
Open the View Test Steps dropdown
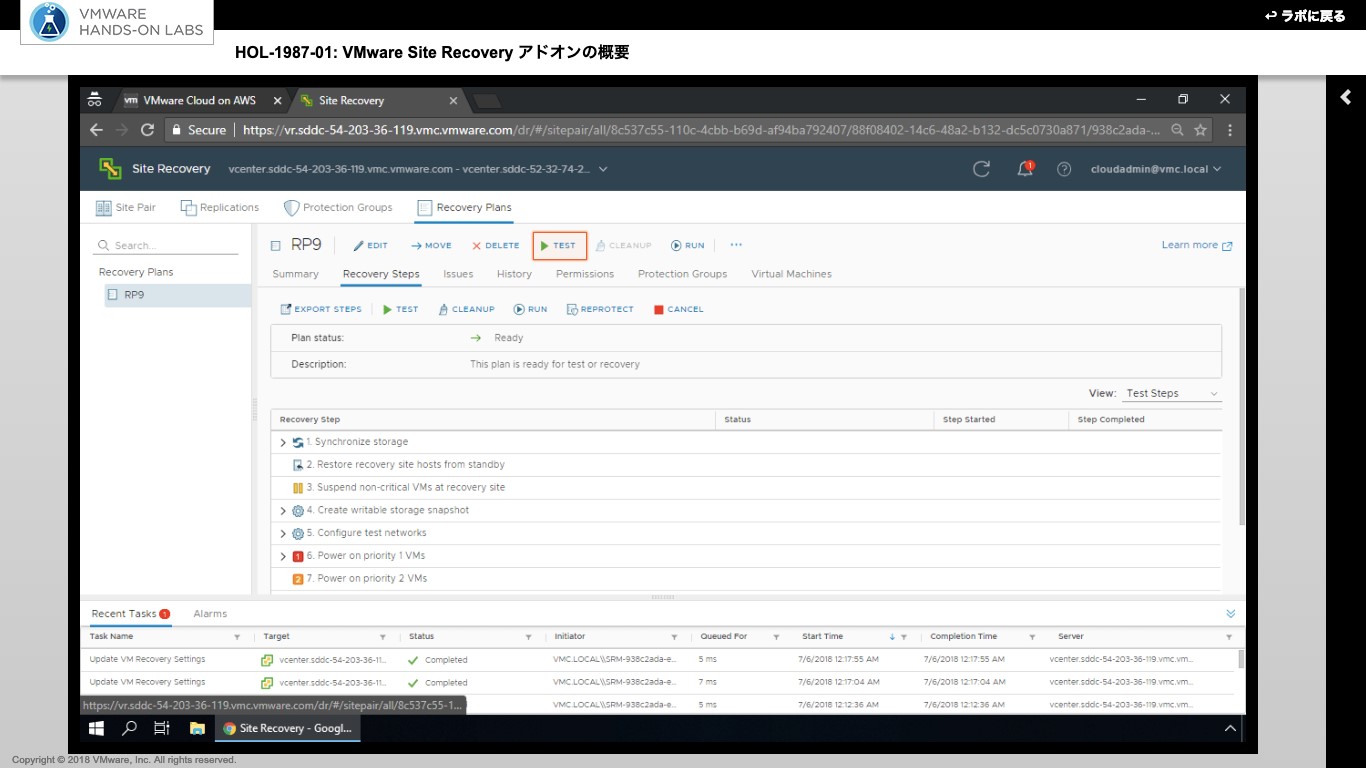1171,394
